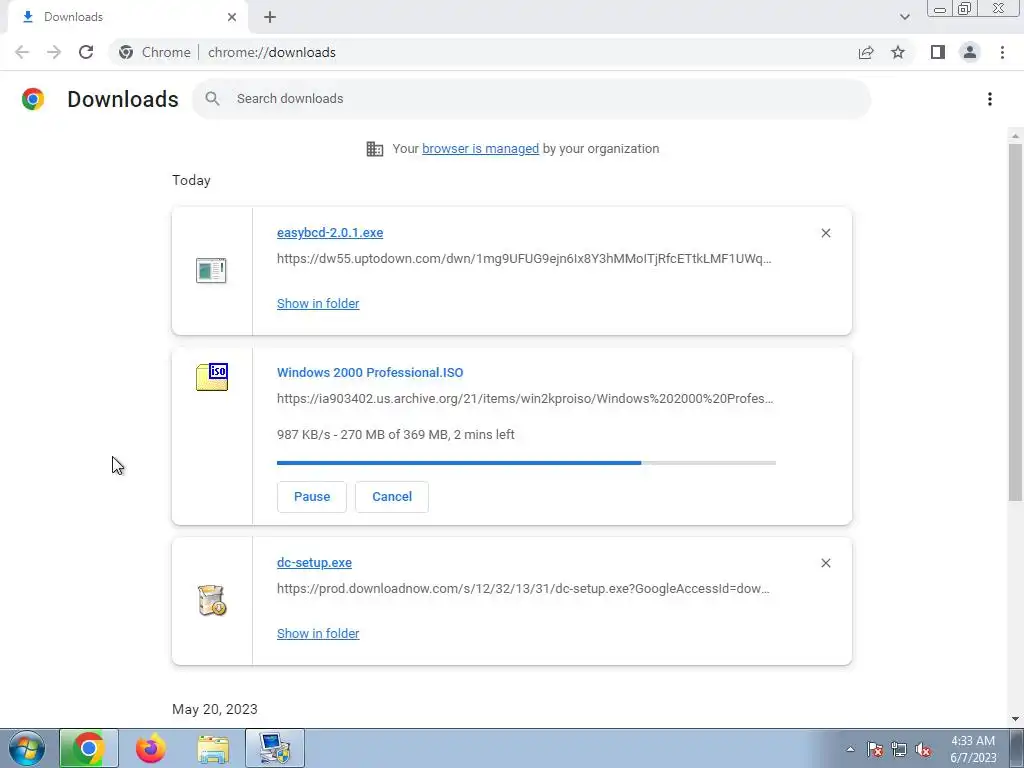Open Chrome's three-dot main menu
1024x768 pixels.
[x=1002, y=52]
